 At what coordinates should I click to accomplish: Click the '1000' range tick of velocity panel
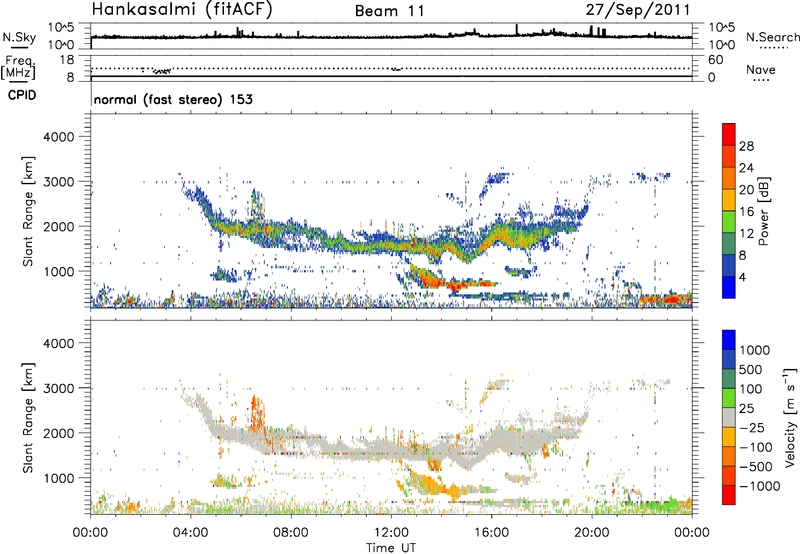pos(58,478)
